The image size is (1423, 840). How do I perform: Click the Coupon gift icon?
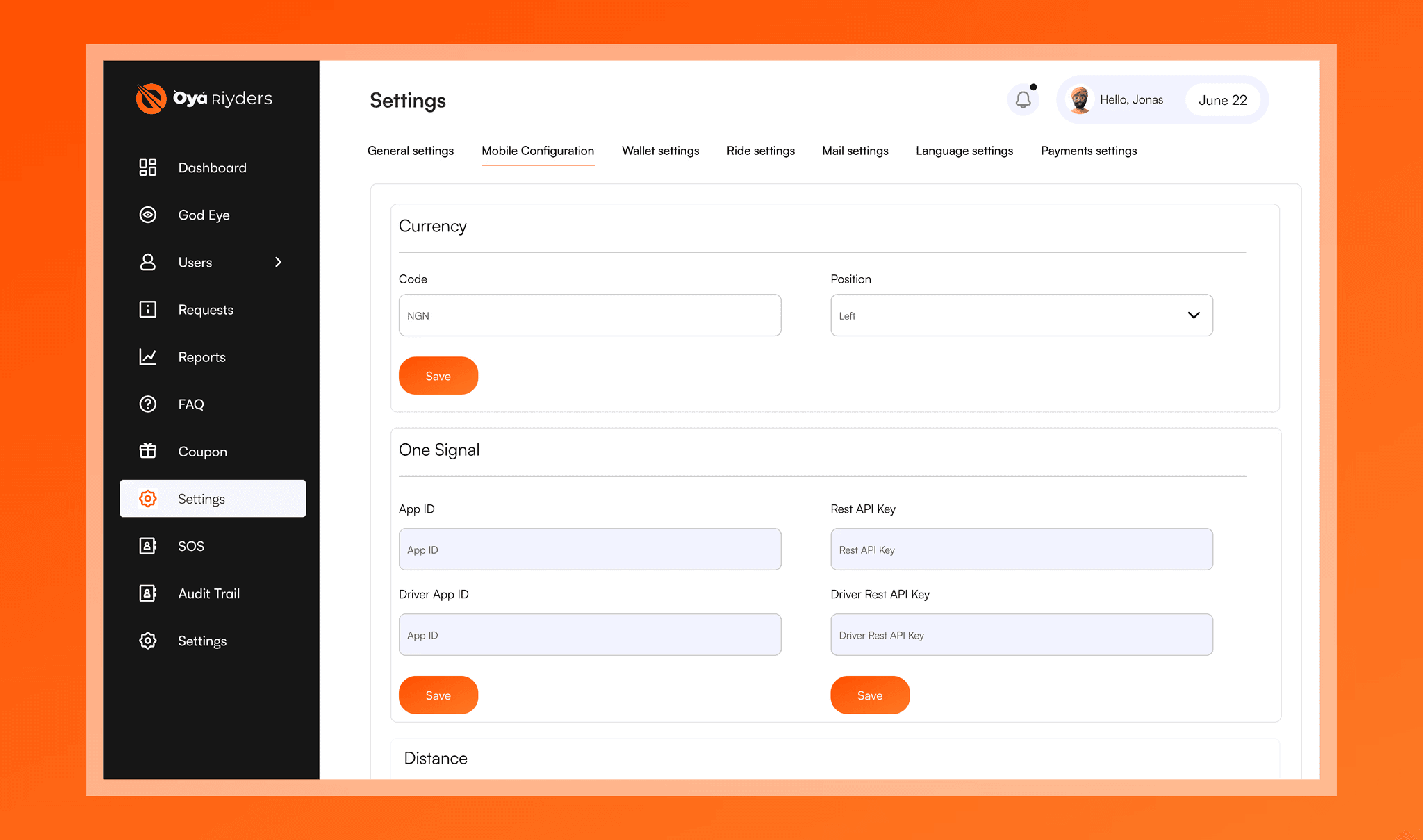click(x=147, y=451)
